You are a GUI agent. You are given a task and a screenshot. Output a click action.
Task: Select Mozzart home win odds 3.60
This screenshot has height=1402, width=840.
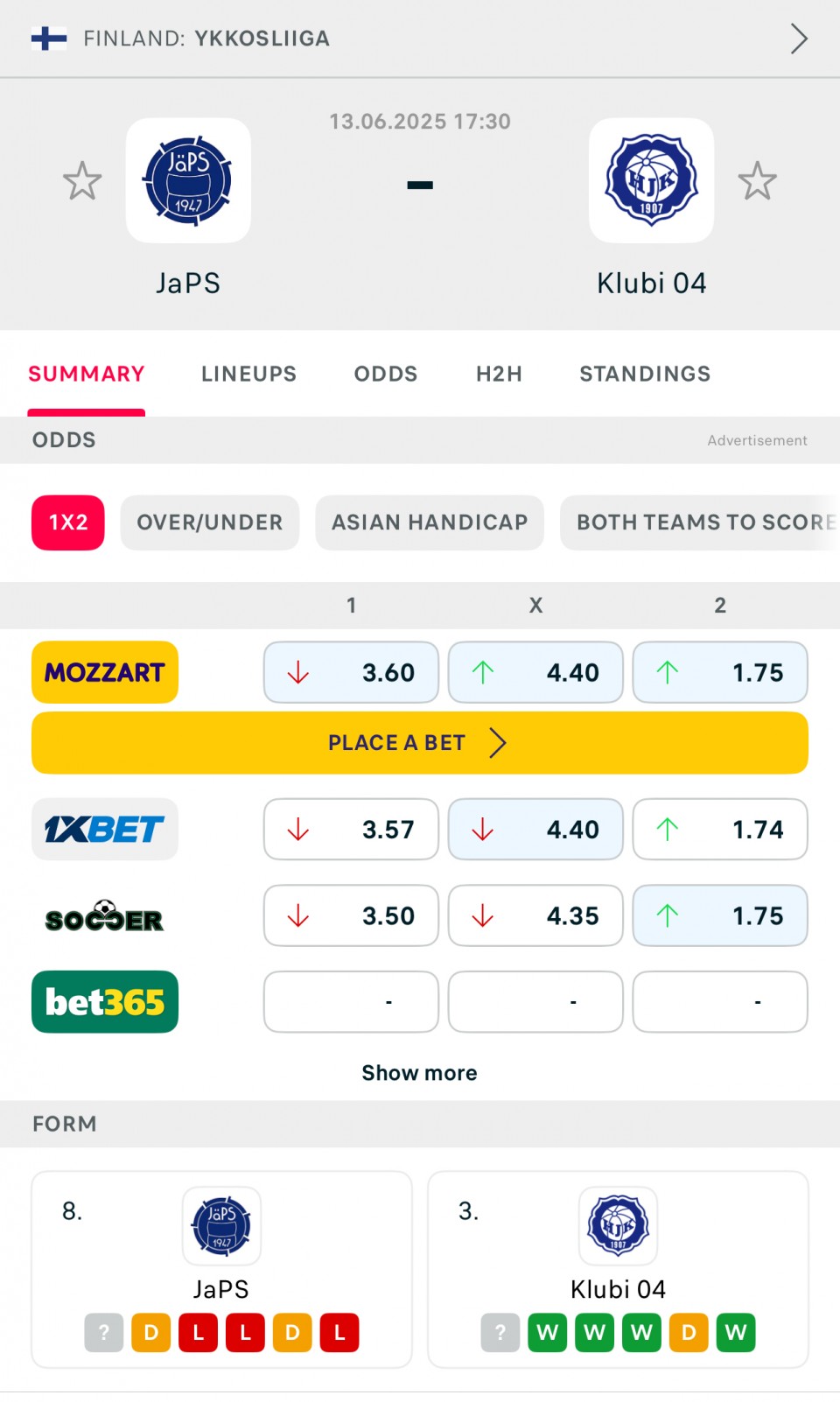[x=351, y=672]
